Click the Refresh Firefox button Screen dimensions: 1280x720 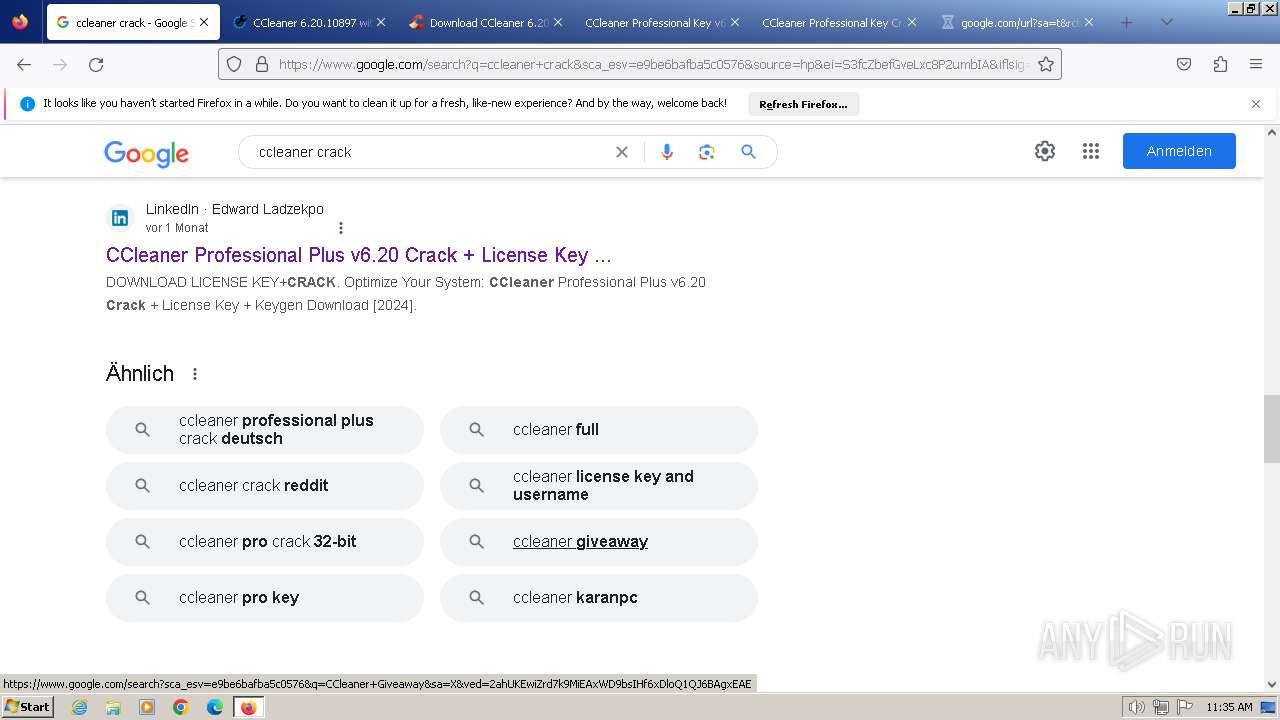pyautogui.click(x=803, y=104)
